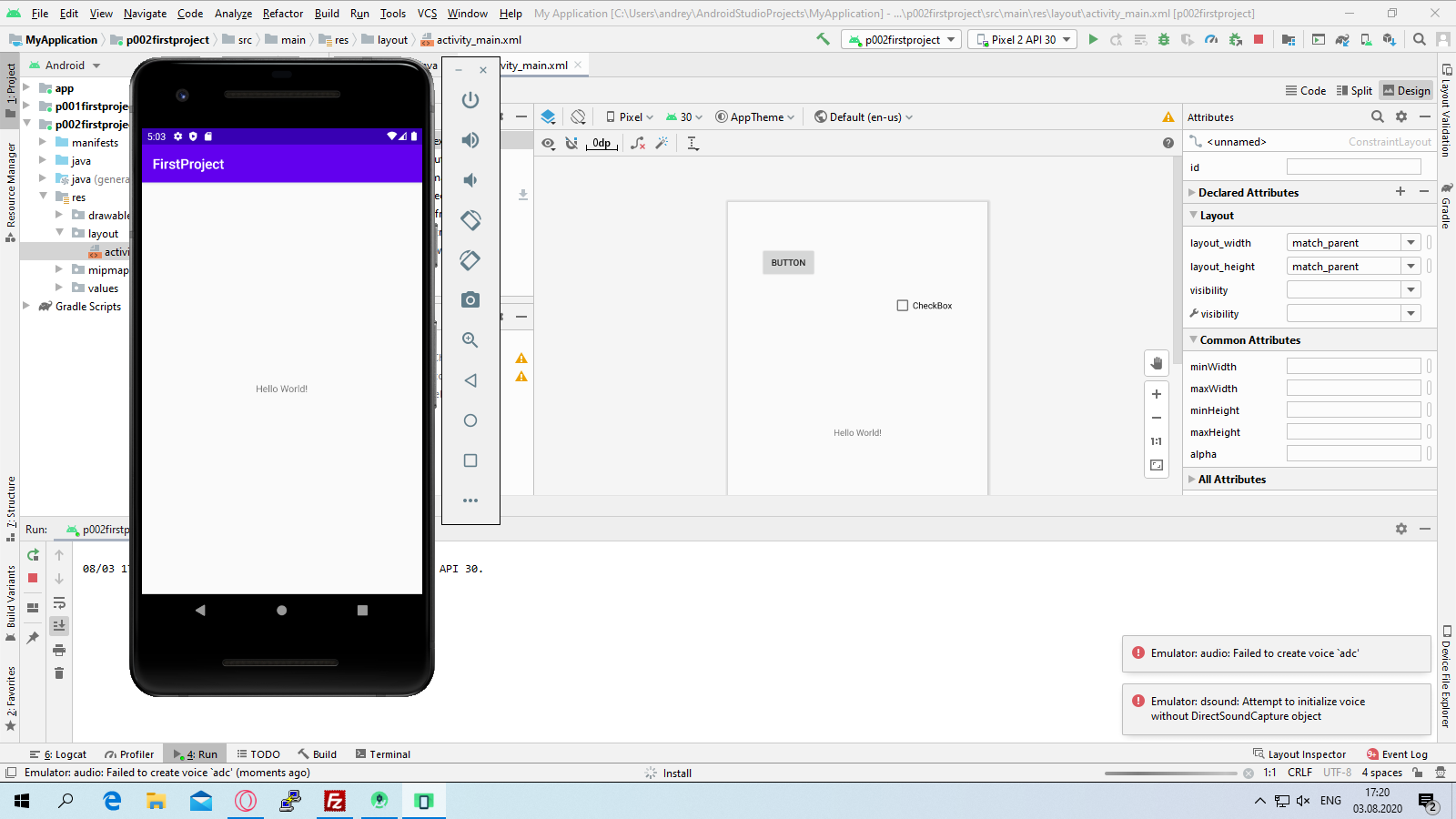Screen dimensions: 1456x819
Task: Open the Terminal tool window tab
Action: pos(383,754)
